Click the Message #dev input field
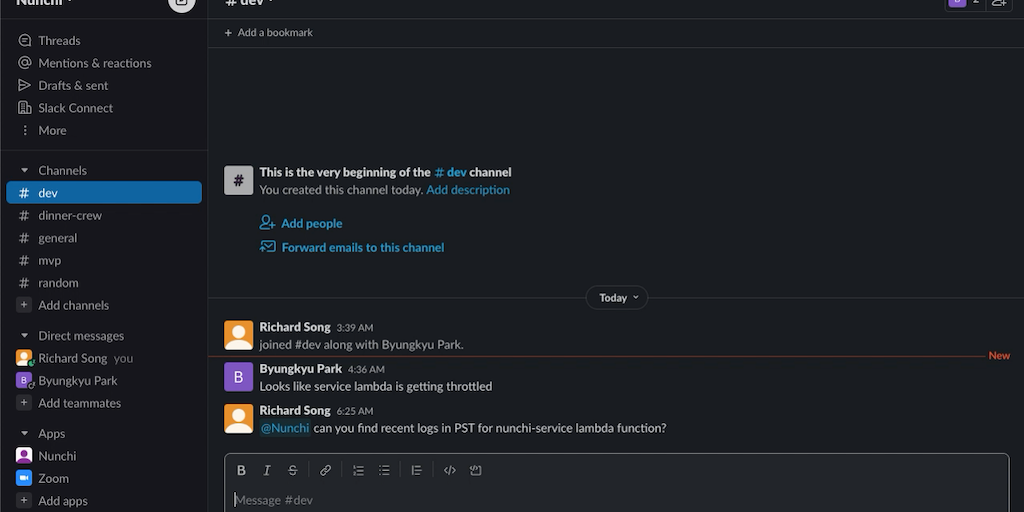The height and width of the screenshot is (512, 1024). click(x=600, y=499)
